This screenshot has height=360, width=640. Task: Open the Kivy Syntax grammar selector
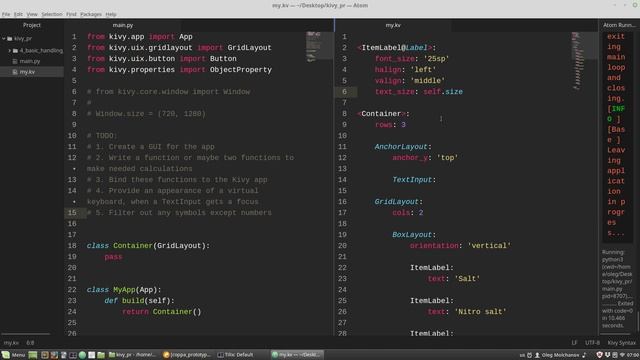click(622, 343)
